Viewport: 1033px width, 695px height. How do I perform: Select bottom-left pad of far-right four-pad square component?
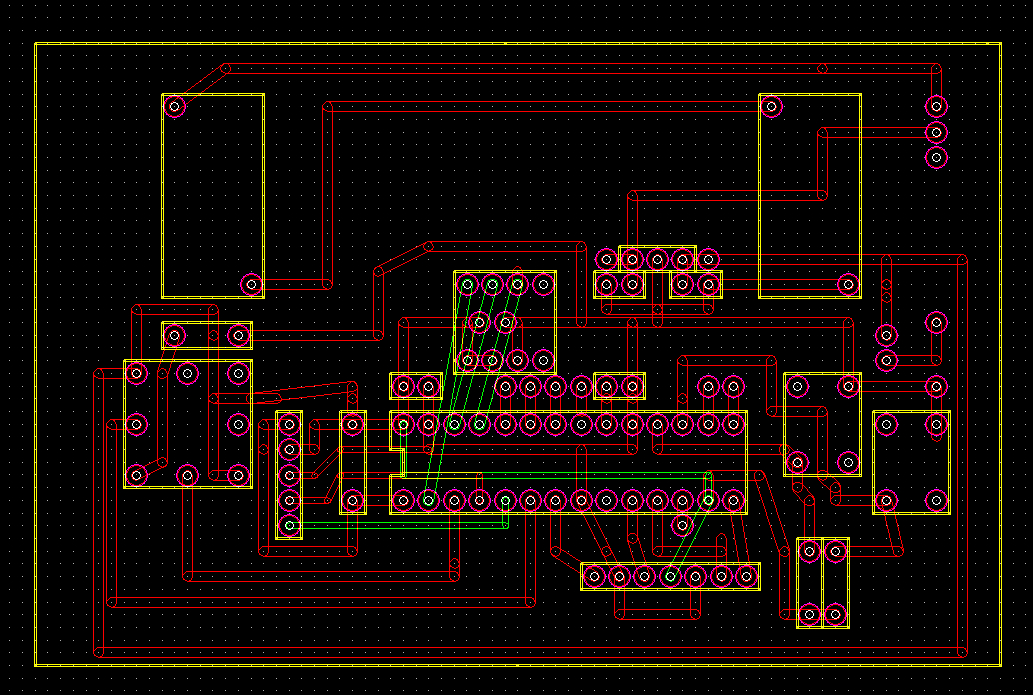(887, 500)
